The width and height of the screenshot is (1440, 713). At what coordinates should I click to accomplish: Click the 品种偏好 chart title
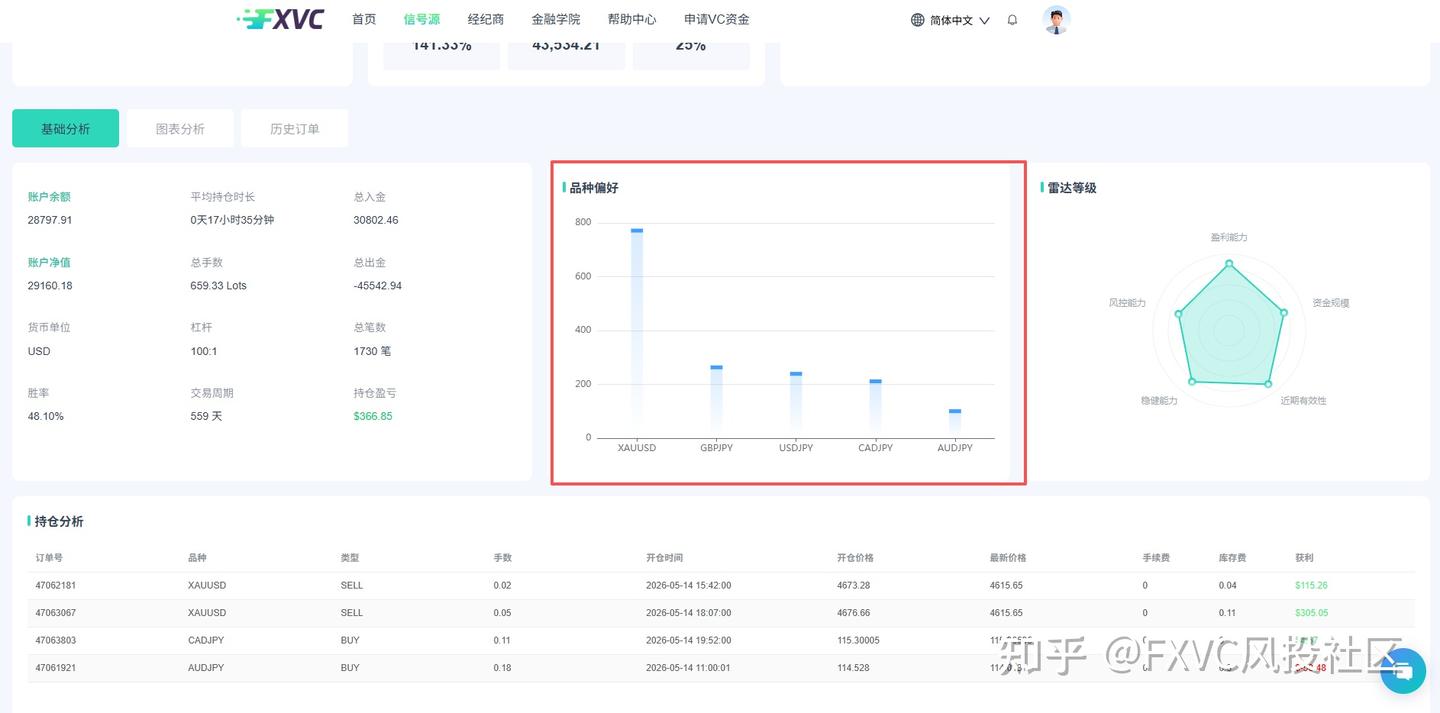click(594, 187)
